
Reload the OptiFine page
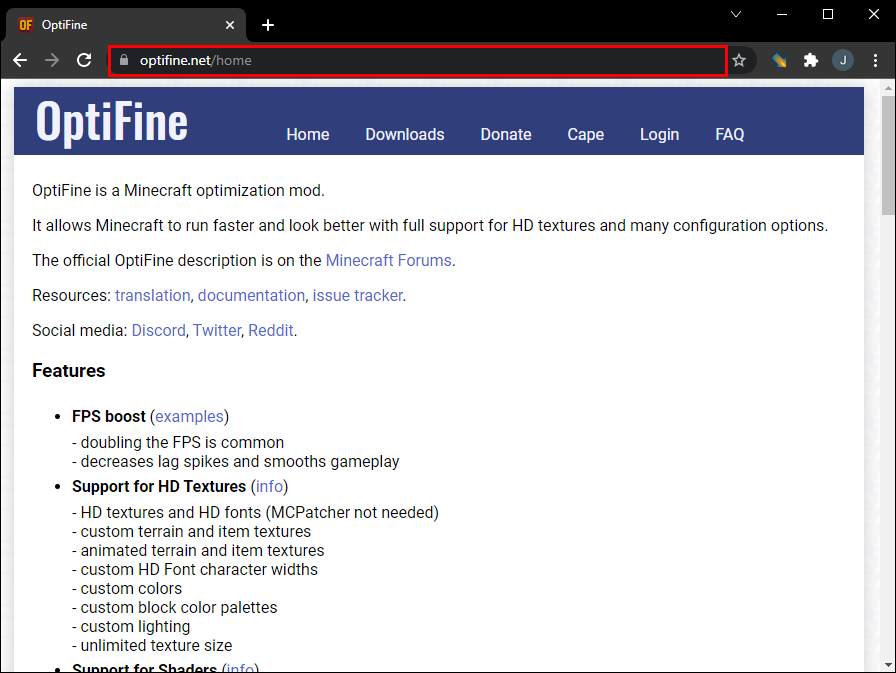pos(84,60)
